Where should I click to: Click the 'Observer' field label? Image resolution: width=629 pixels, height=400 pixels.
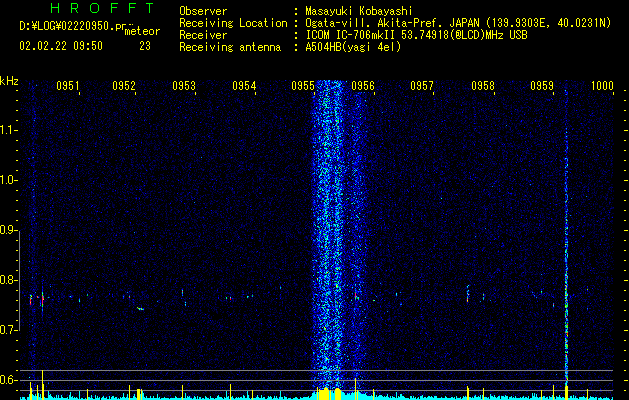coord(203,11)
